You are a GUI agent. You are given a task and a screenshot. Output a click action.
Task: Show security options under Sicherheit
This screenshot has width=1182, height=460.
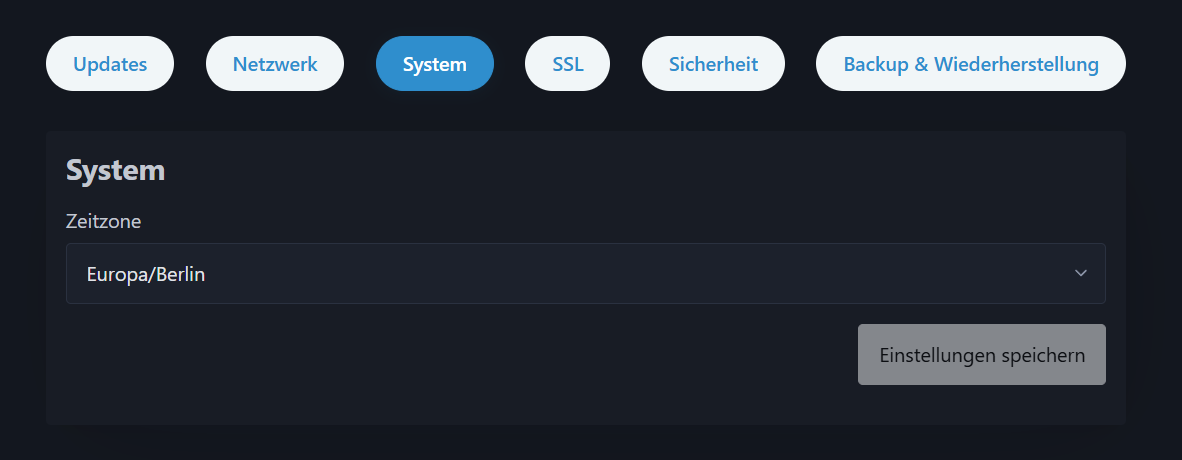(x=713, y=64)
